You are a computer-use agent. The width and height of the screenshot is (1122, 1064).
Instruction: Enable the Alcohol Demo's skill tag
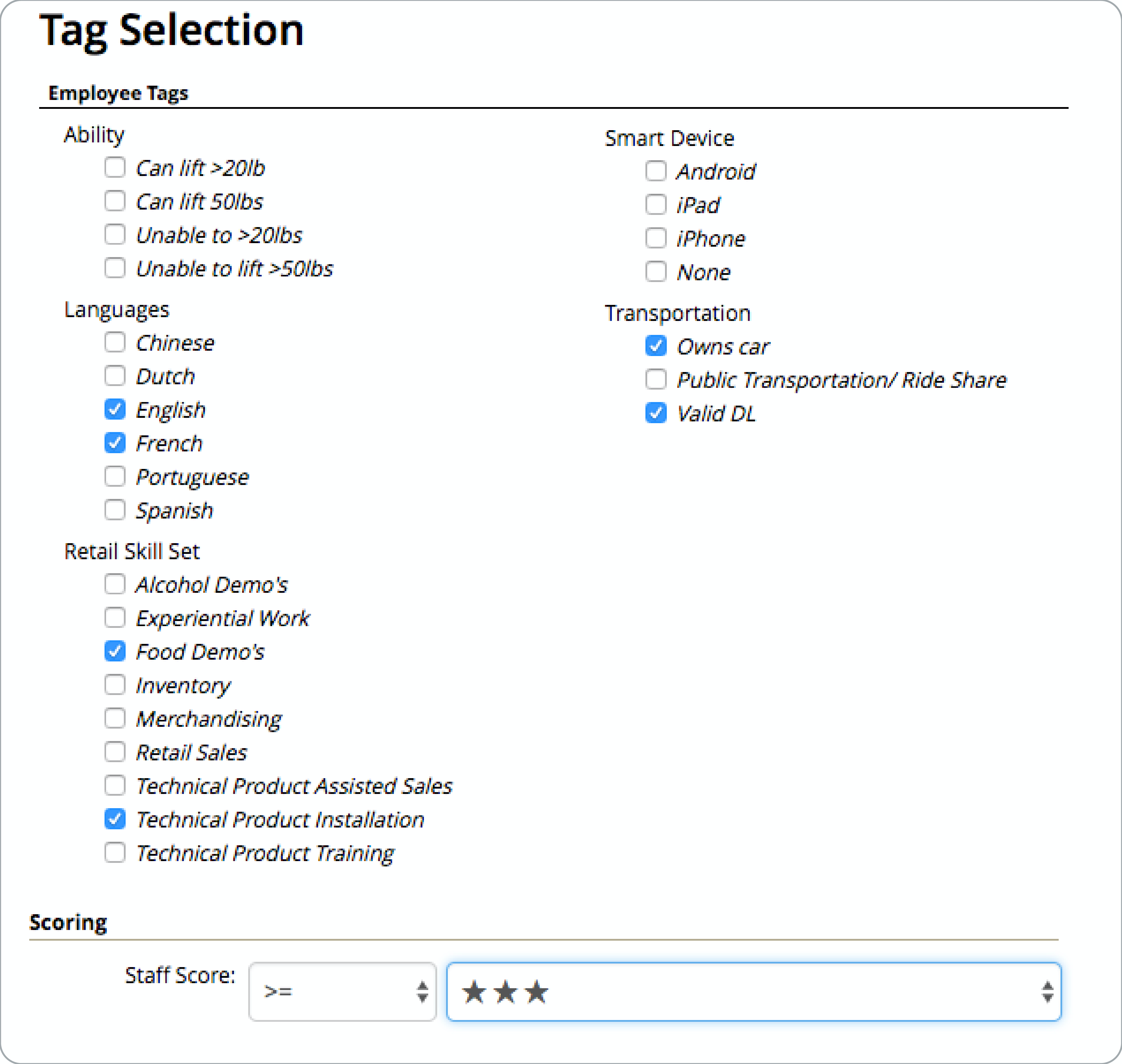[115, 584]
